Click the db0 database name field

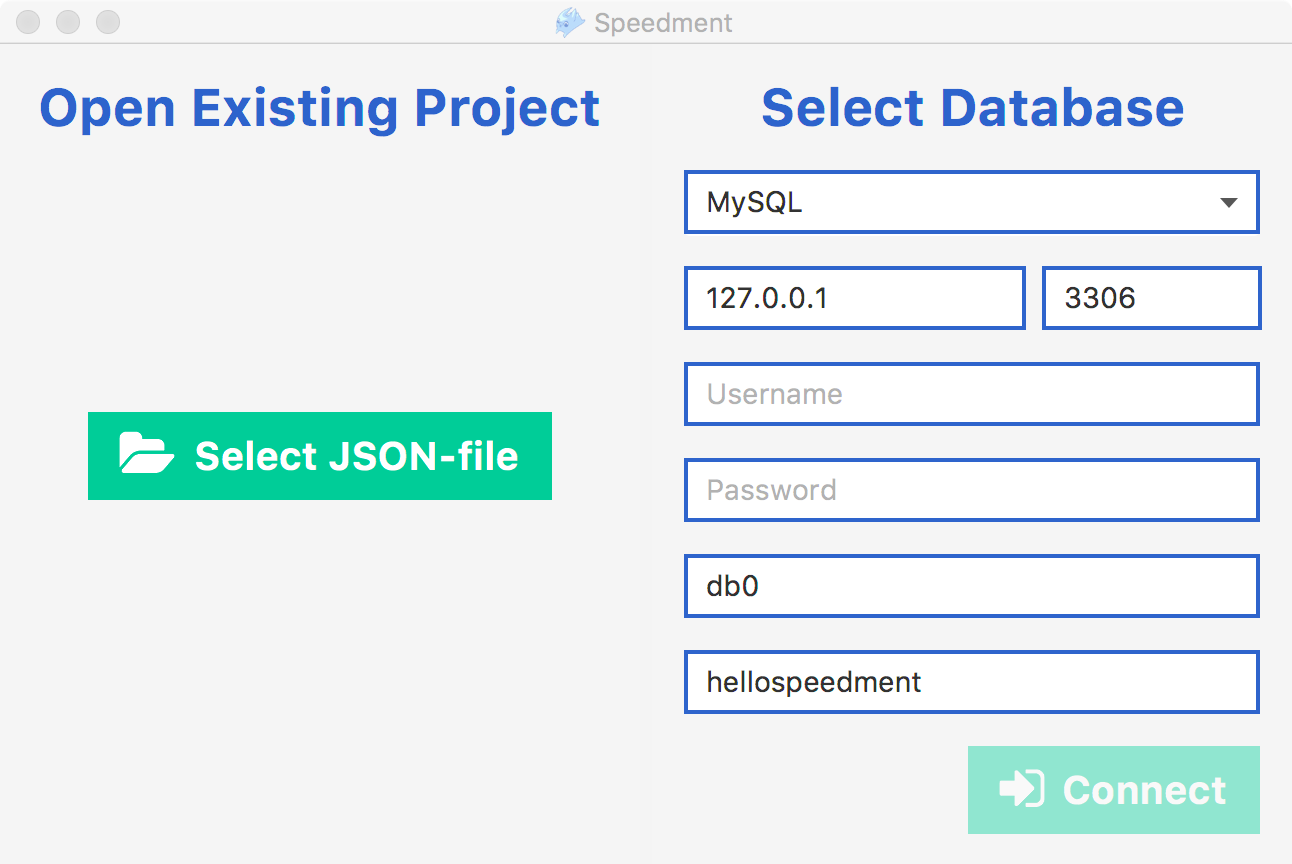coord(971,586)
